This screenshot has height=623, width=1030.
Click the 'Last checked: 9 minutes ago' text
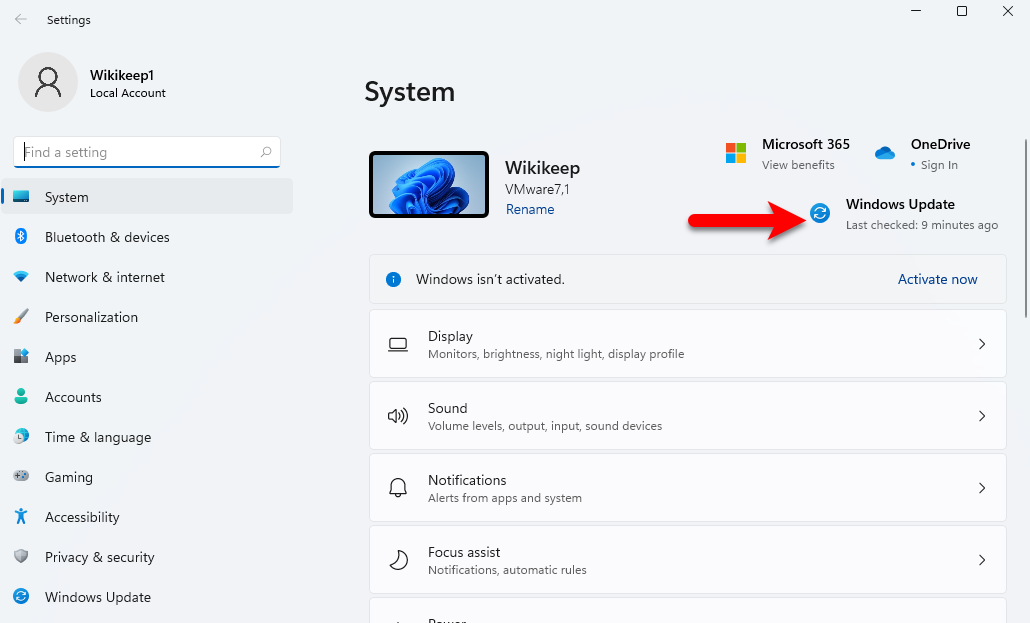pyautogui.click(x=922, y=225)
